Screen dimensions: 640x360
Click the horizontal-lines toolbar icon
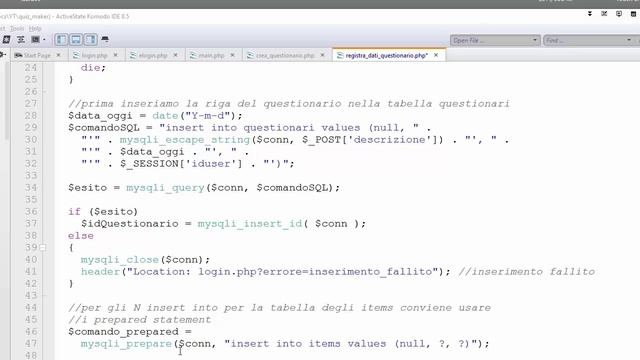point(21,40)
